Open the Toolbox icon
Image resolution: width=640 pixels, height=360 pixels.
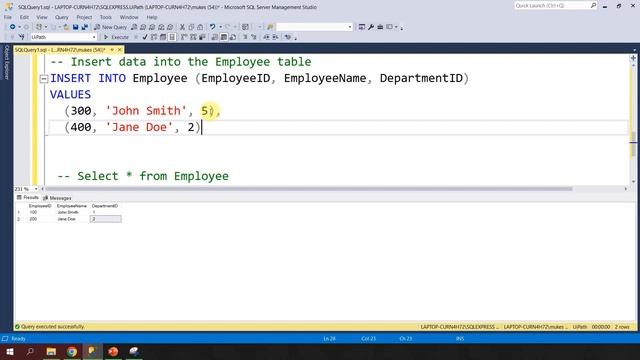380,27
